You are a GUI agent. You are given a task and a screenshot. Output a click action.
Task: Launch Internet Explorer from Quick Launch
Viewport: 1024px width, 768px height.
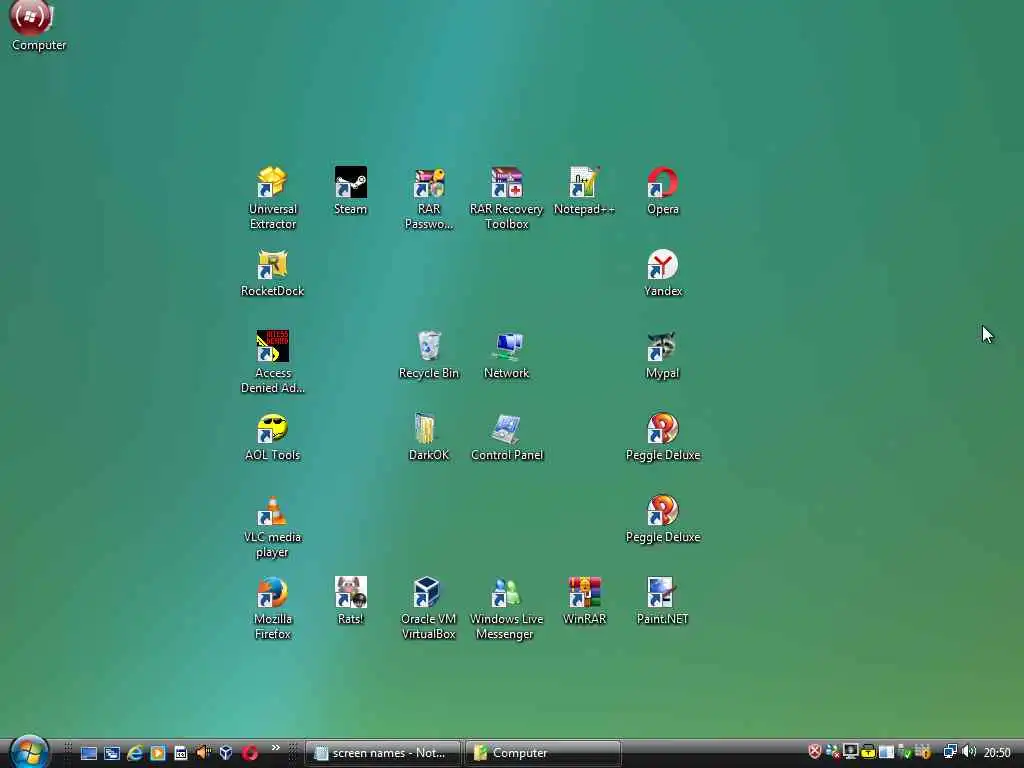tap(135, 752)
